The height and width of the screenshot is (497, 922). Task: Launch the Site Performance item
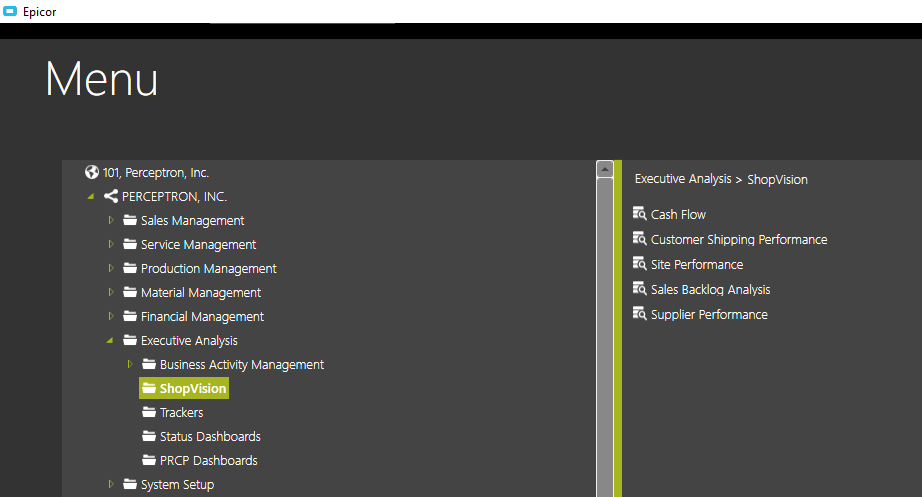(x=697, y=265)
